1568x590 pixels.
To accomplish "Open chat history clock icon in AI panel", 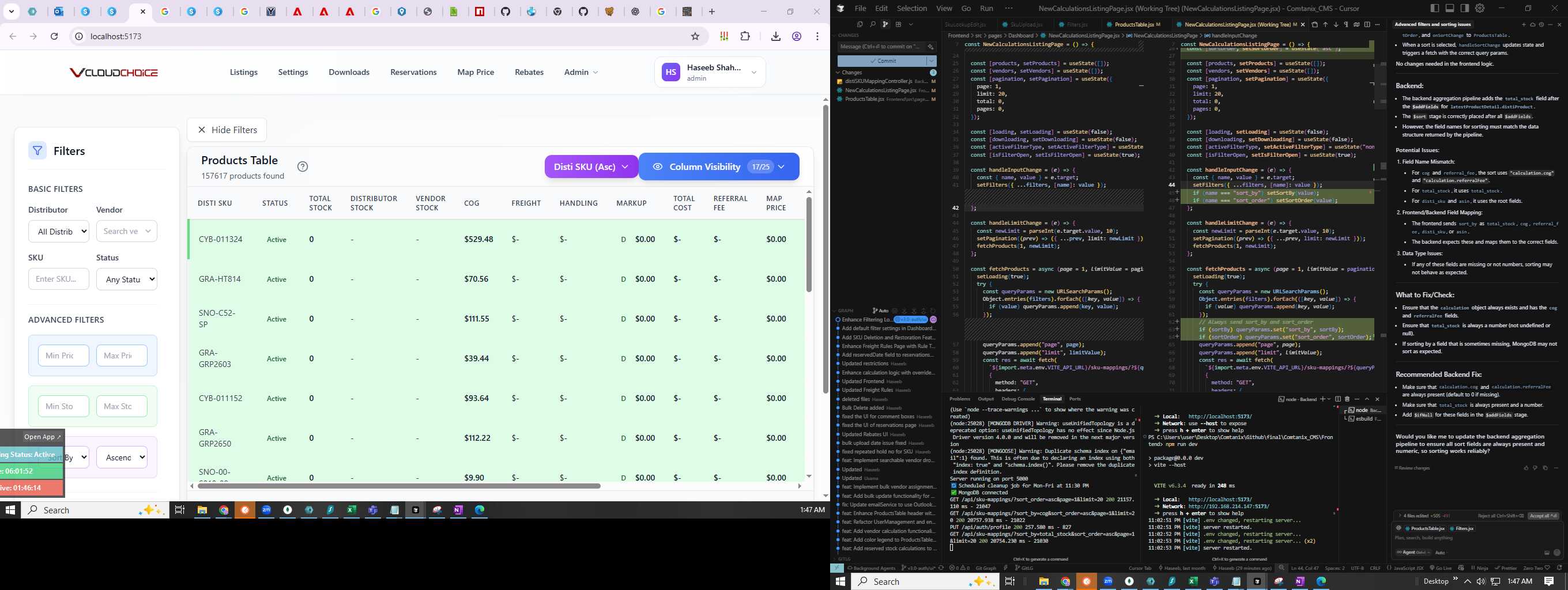I will pos(1541,24).
